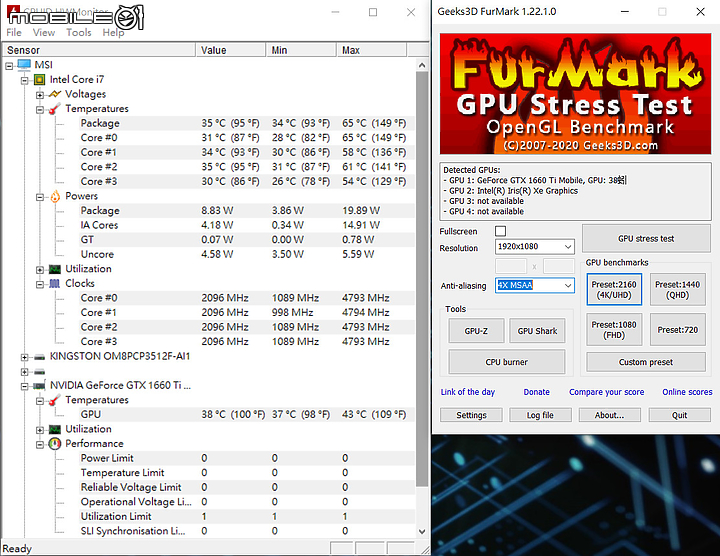This screenshot has height=556, width=720.
Task: Open the Log file button
Action: [x=540, y=415]
